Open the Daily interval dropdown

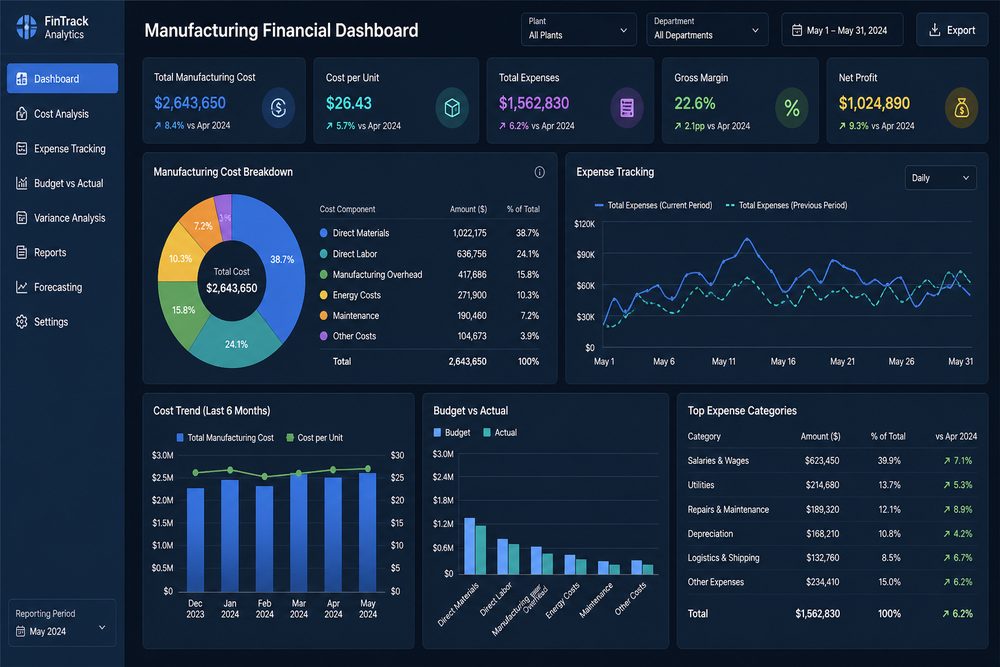[x=940, y=178]
